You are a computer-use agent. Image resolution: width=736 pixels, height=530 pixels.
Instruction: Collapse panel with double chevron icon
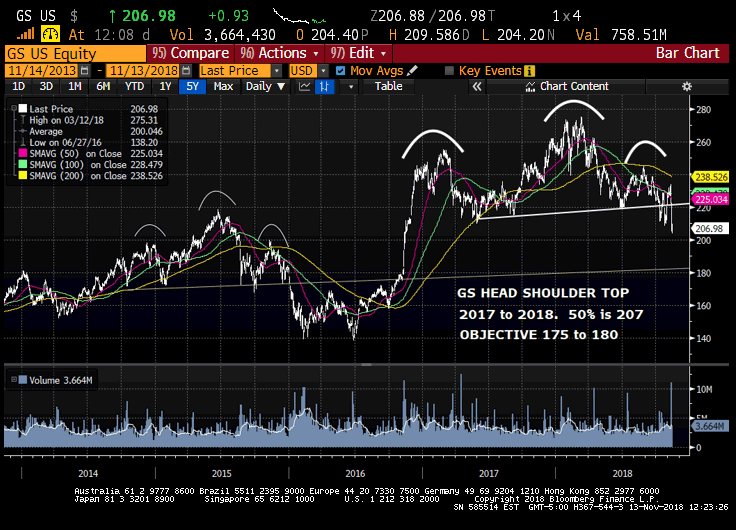pos(477,86)
